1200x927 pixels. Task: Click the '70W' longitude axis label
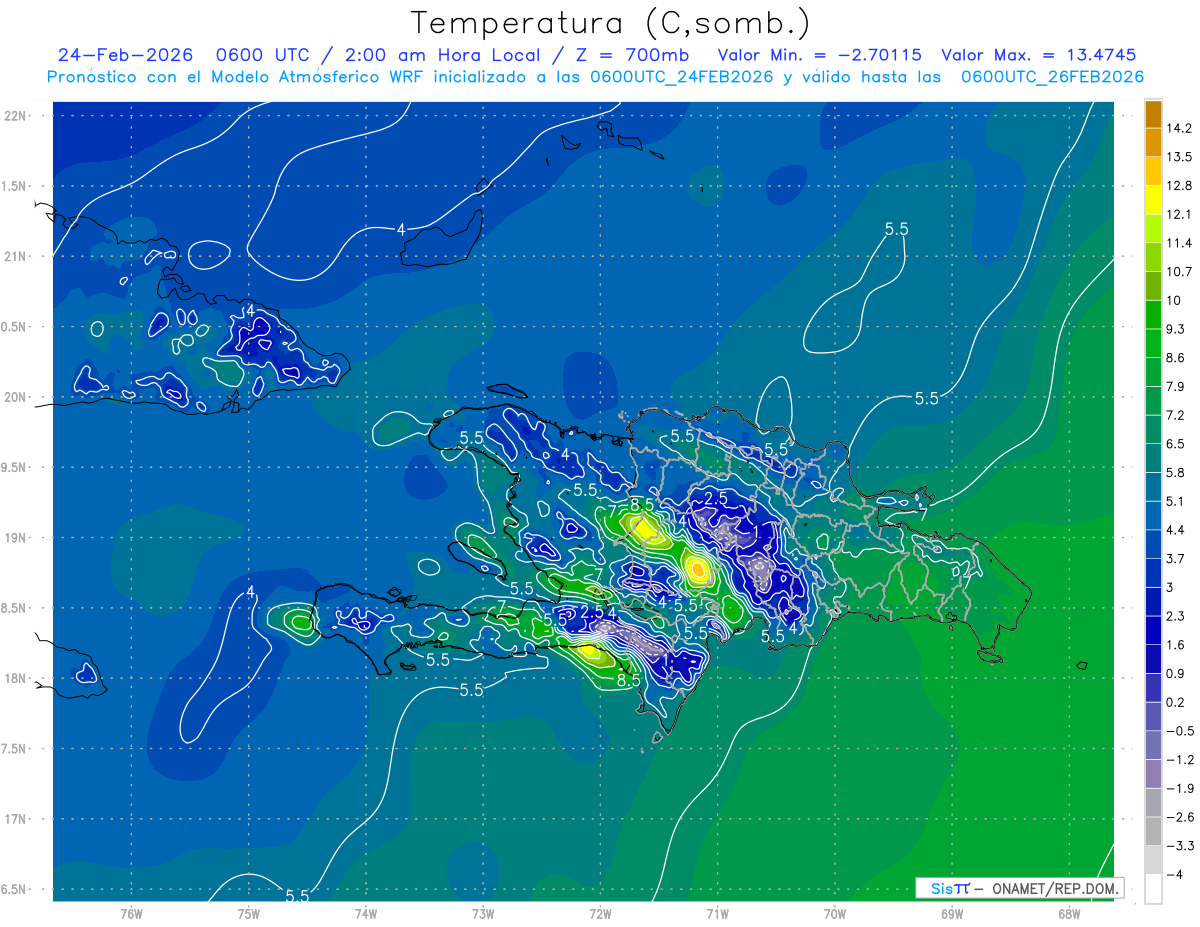[835, 914]
